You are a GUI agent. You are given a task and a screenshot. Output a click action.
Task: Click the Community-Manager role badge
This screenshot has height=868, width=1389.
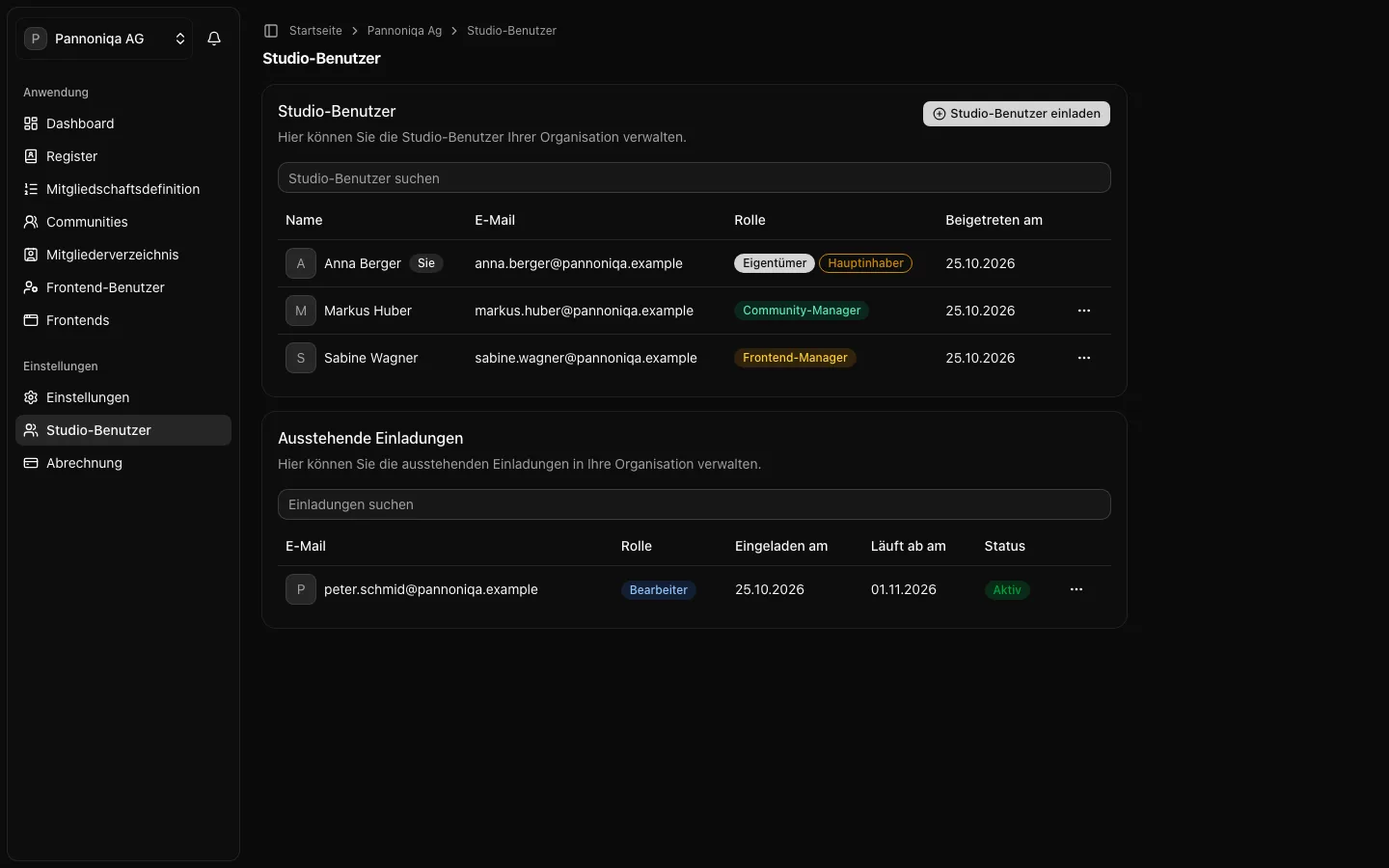pyautogui.click(x=802, y=311)
